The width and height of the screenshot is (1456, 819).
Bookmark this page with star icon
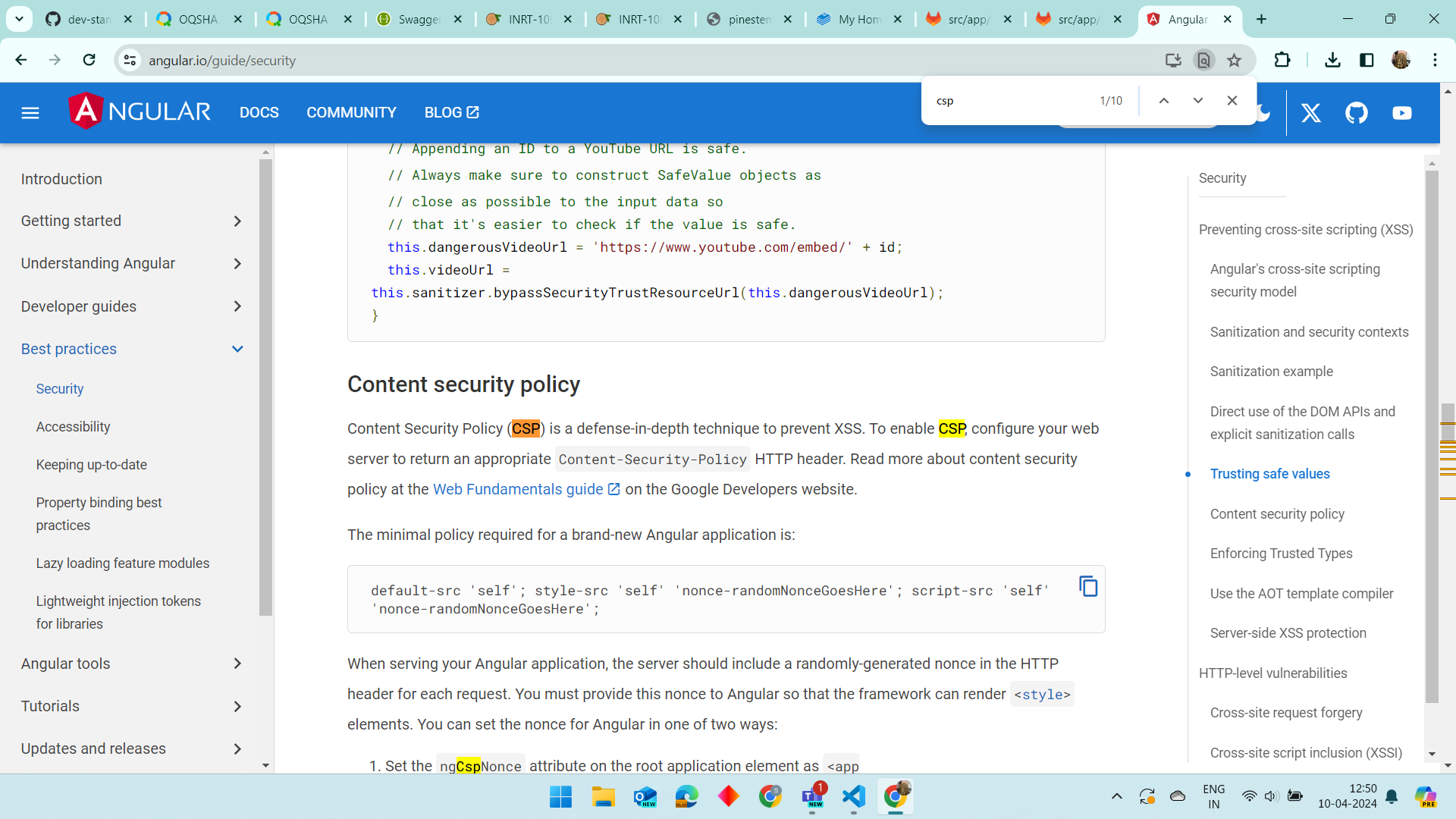1235,60
